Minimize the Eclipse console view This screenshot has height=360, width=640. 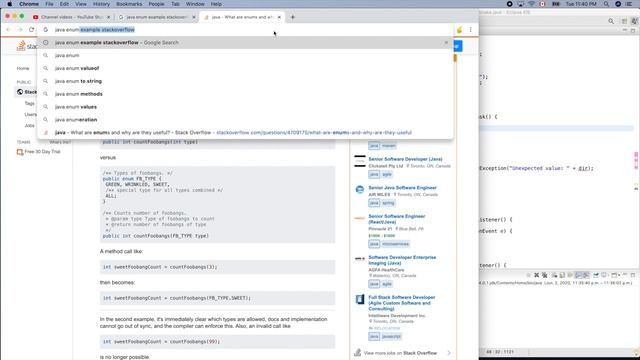pyautogui.click(x=625, y=275)
